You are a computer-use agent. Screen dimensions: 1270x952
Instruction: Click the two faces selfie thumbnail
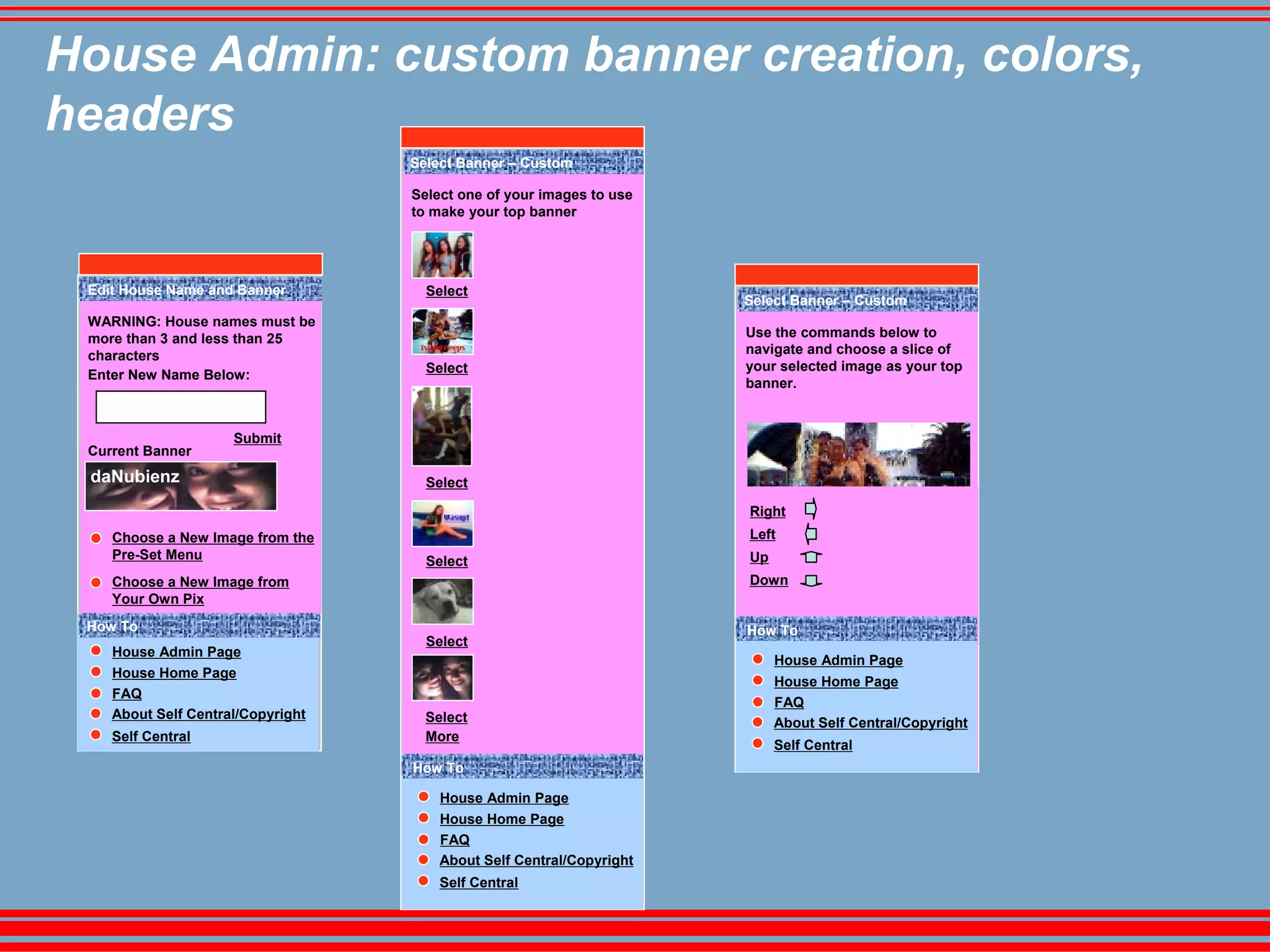(442, 677)
